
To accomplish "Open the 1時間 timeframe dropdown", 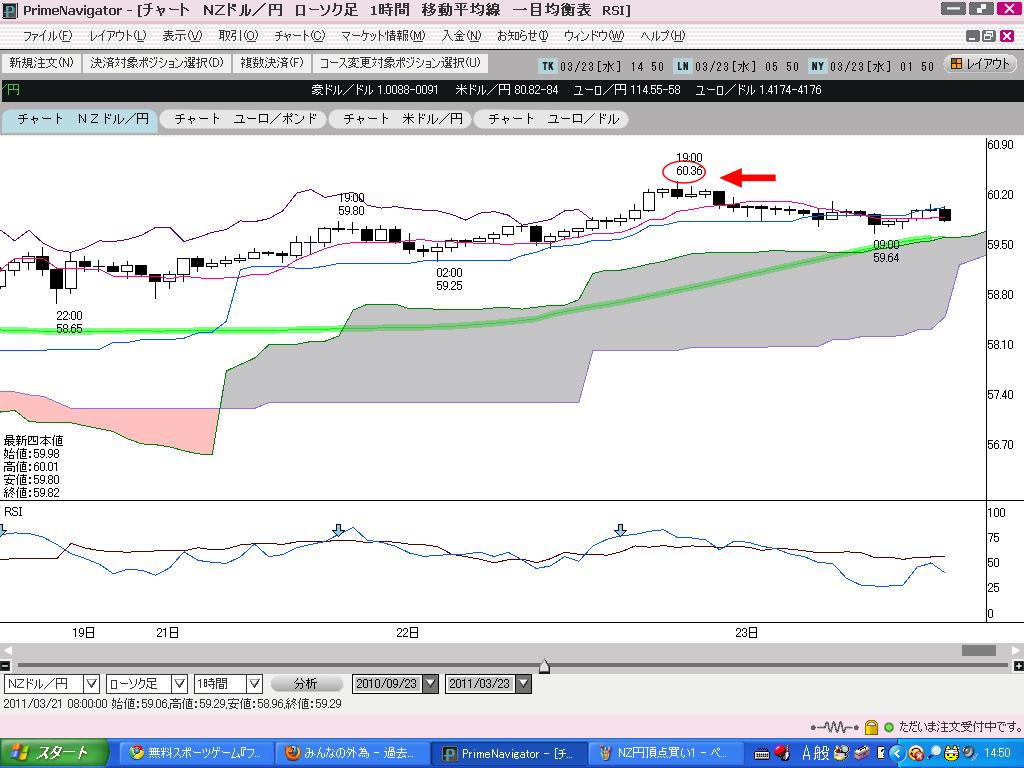I will [x=254, y=684].
